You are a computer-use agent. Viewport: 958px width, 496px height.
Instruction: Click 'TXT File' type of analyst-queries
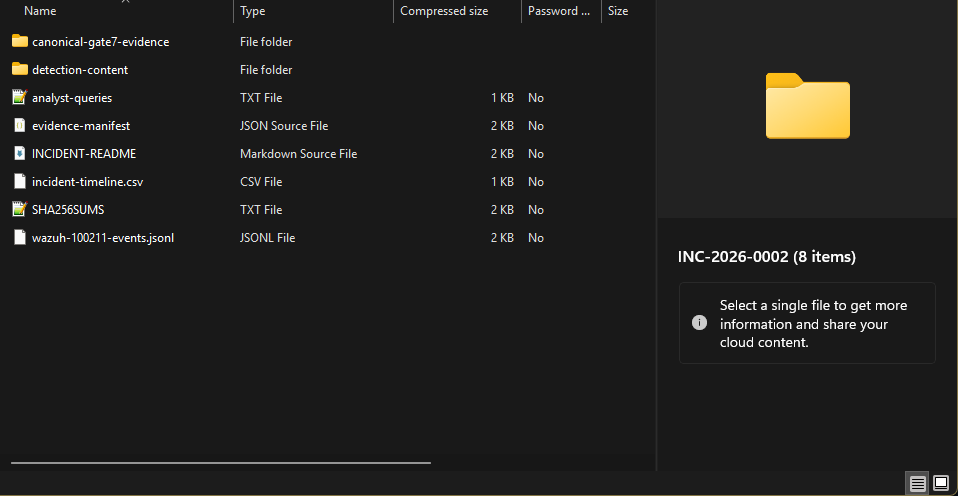(x=261, y=98)
